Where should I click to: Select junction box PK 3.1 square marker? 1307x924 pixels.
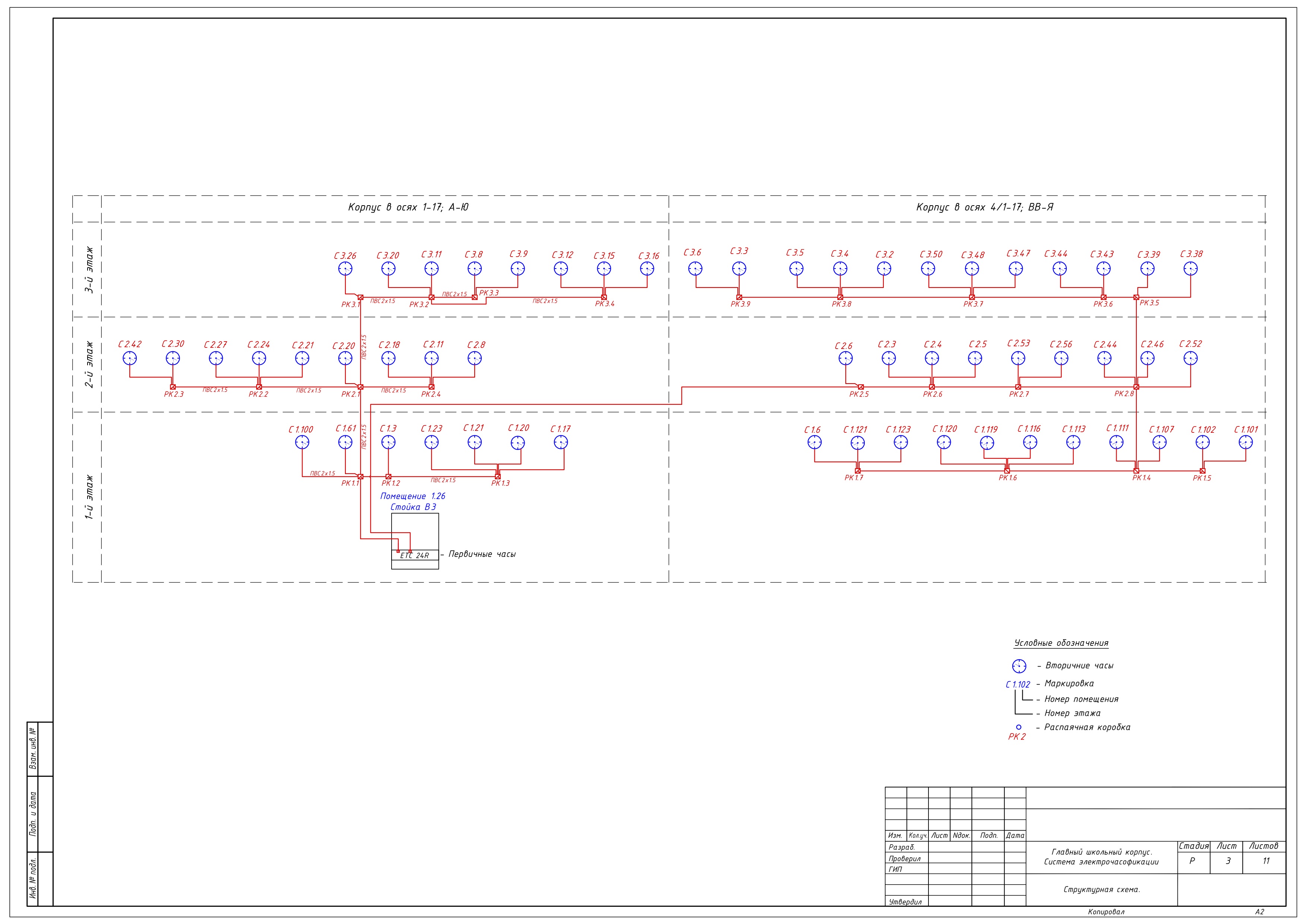360,297
